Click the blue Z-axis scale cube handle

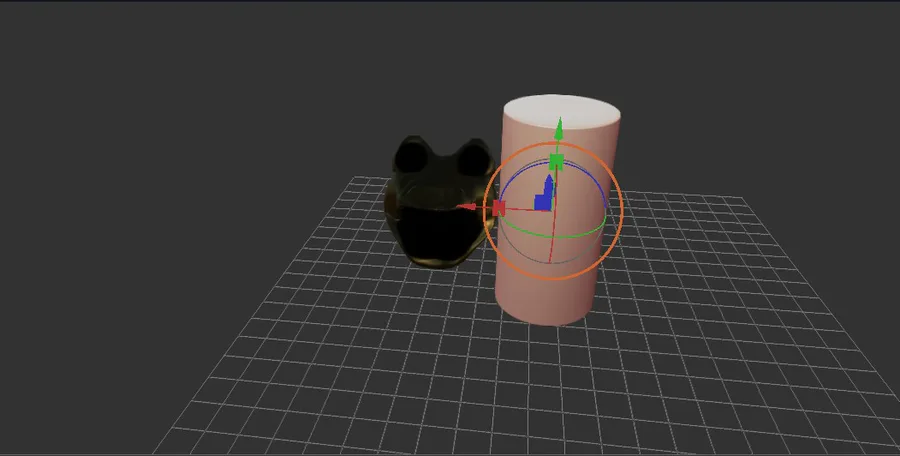point(542,202)
